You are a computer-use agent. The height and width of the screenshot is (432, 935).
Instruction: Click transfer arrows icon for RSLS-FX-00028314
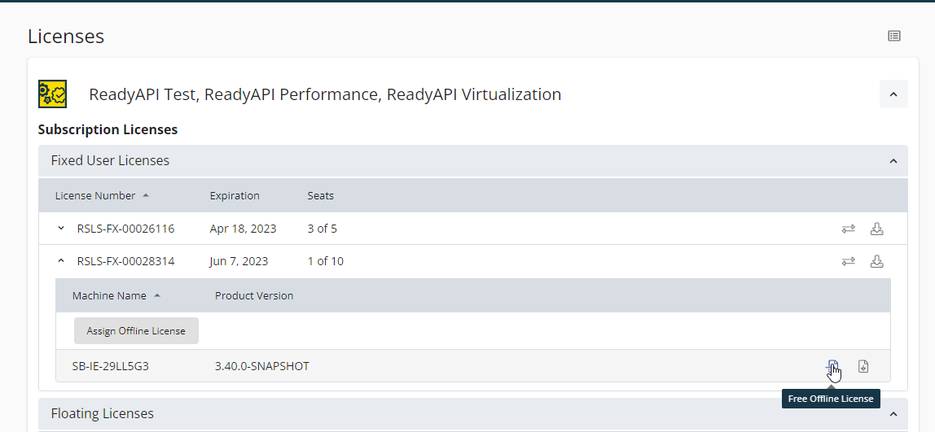tap(848, 262)
